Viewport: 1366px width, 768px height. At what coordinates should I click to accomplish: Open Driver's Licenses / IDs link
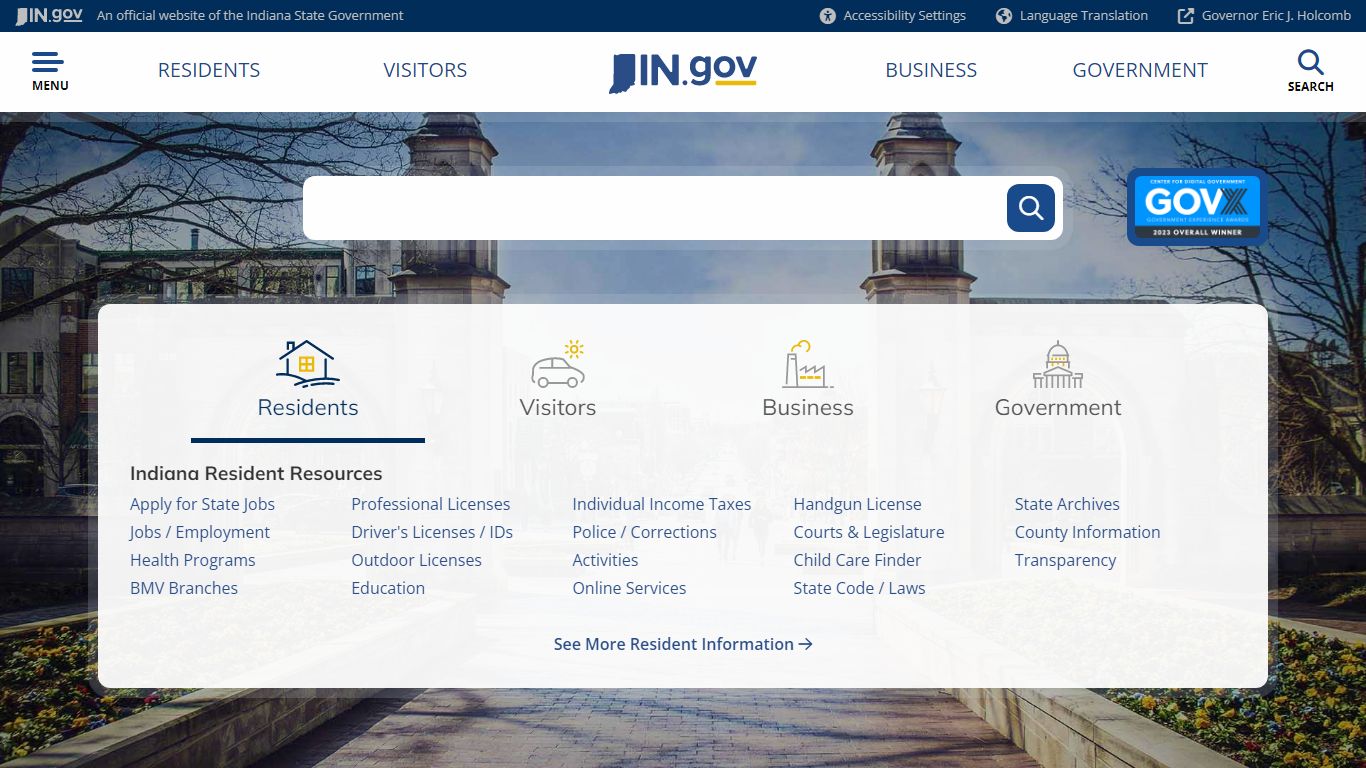(432, 532)
